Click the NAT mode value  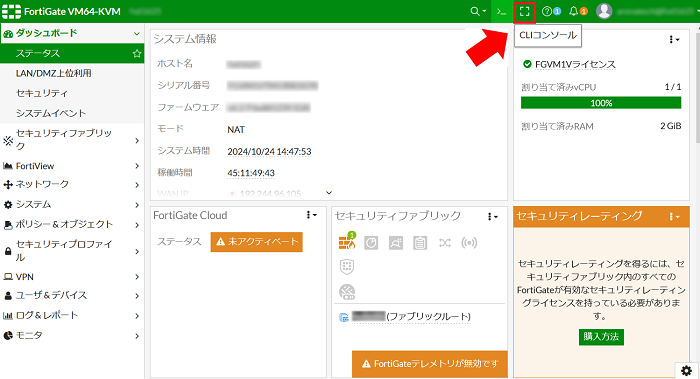click(x=236, y=130)
